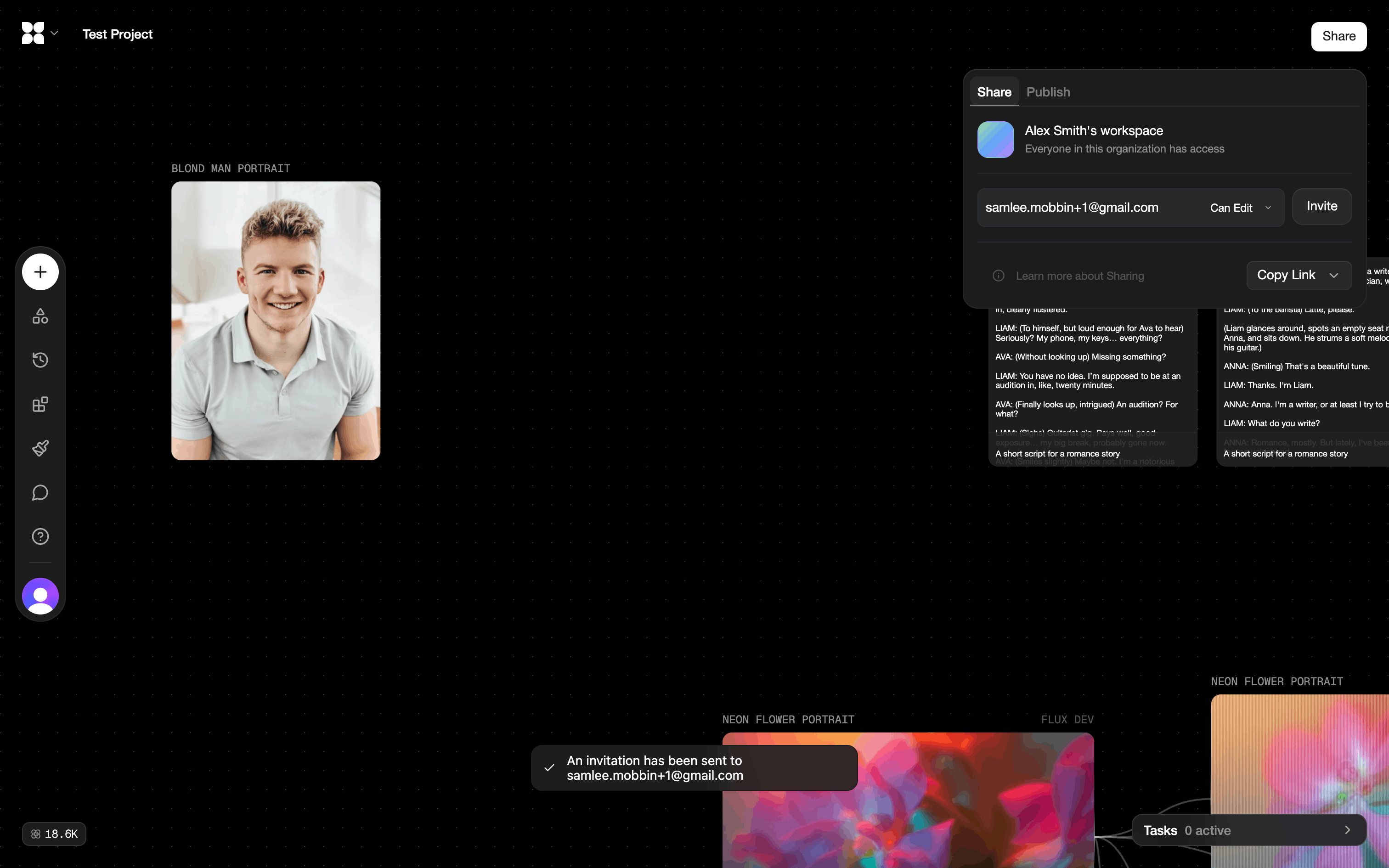This screenshot has height=868, width=1389.
Task: Switch to the Publish tab
Action: tap(1047, 92)
